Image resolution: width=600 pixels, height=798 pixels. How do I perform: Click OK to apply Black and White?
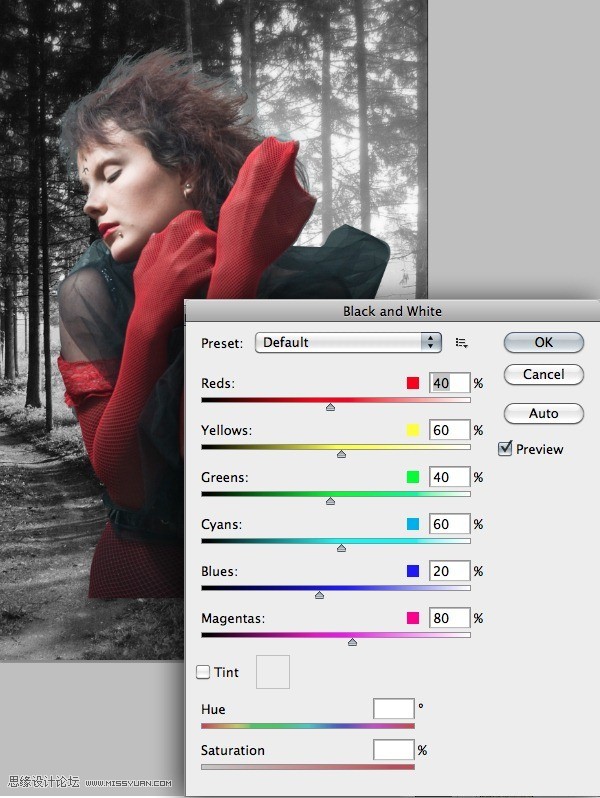point(543,342)
